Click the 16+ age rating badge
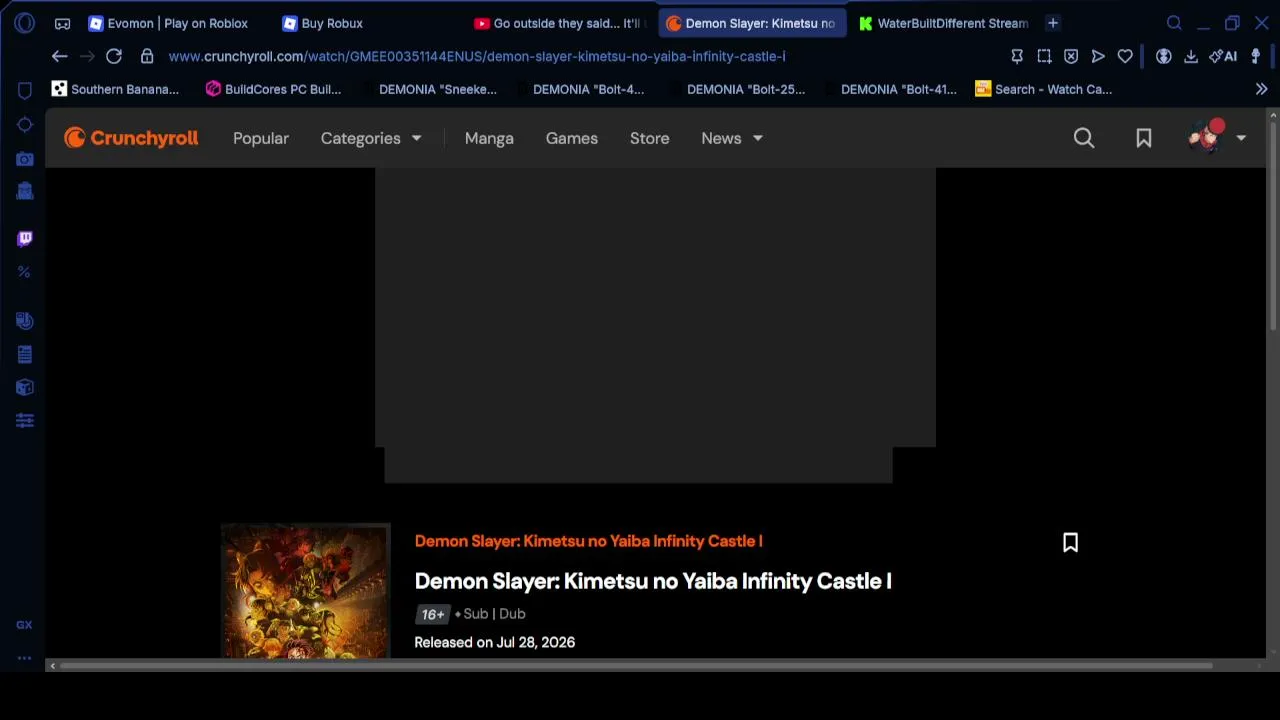The width and height of the screenshot is (1280, 720). 432,614
